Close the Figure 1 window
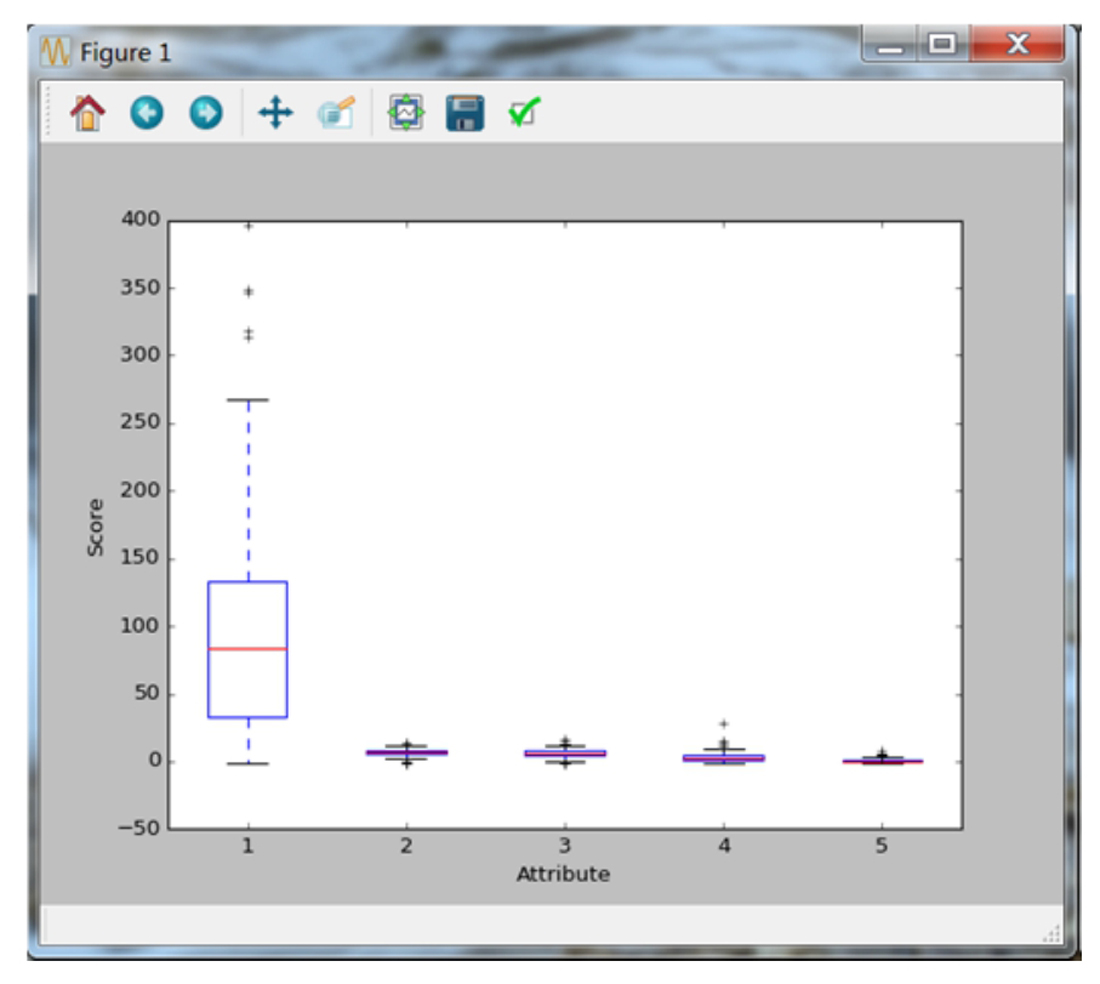This screenshot has width=1100, height=984. 1017,44
